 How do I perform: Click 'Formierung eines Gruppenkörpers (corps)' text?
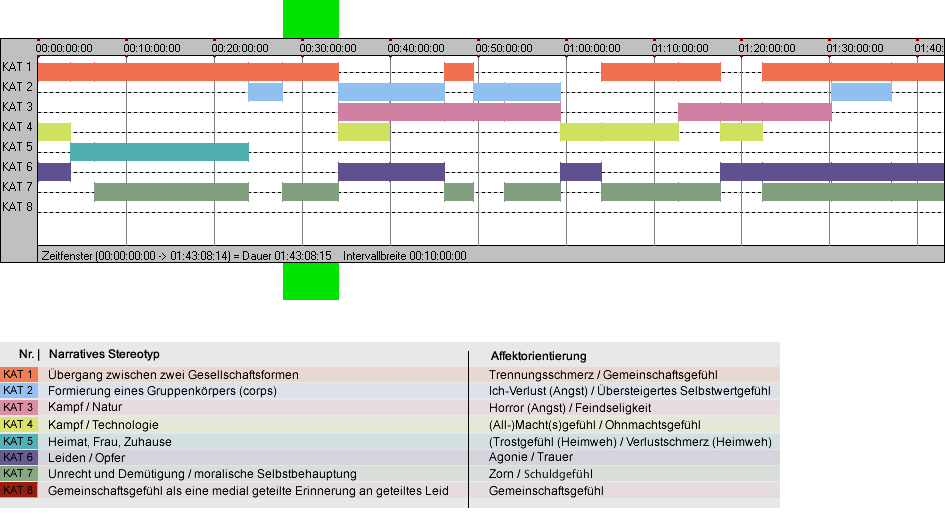click(163, 391)
